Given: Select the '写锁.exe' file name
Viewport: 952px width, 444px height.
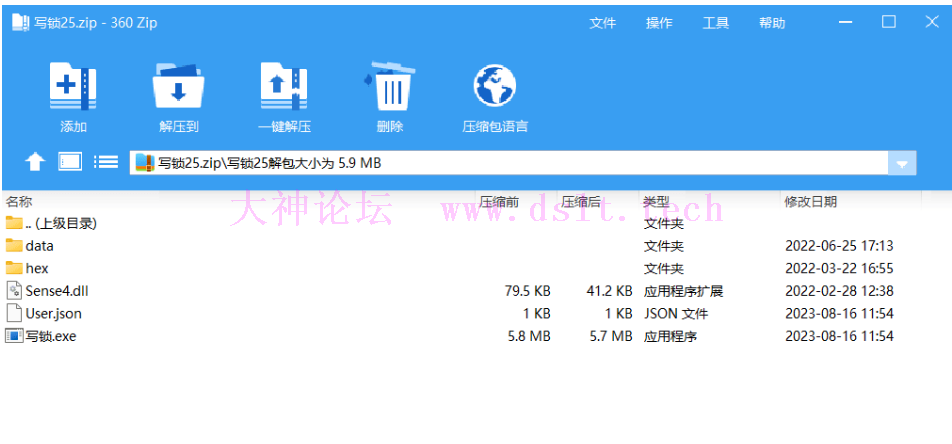Looking at the screenshot, I should pyautogui.click(x=51, y=336).
